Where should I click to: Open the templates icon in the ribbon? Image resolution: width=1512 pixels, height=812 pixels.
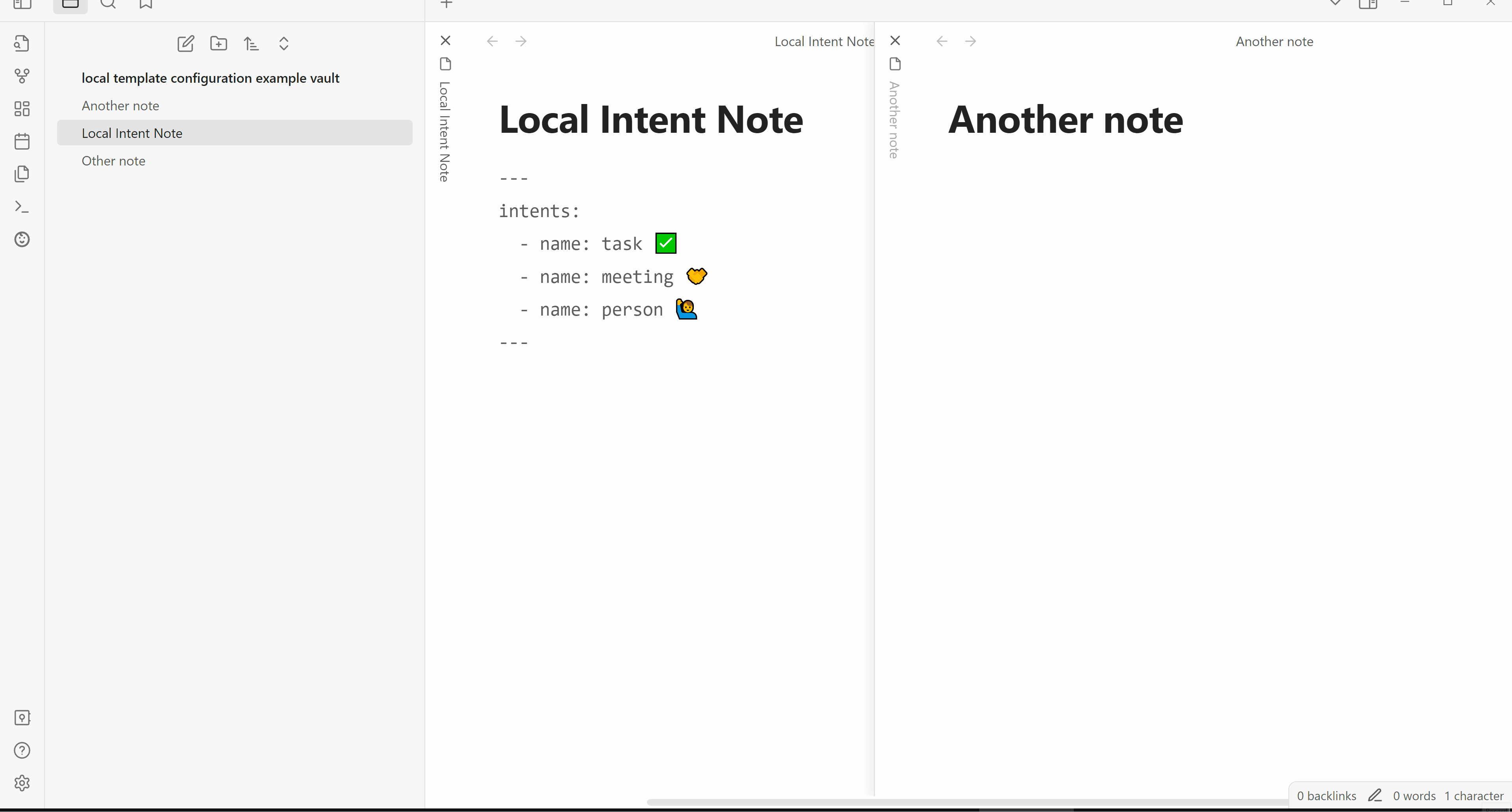(22, 174)
